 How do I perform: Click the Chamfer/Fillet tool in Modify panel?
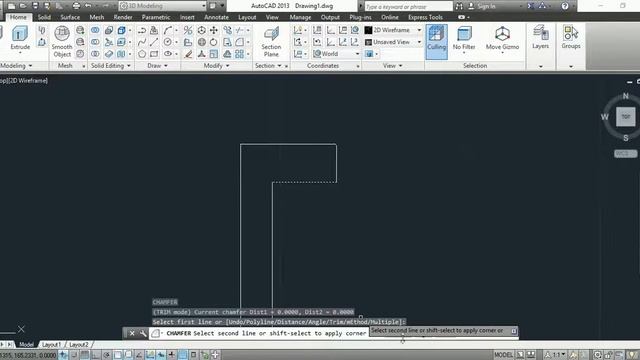point(240,42)
